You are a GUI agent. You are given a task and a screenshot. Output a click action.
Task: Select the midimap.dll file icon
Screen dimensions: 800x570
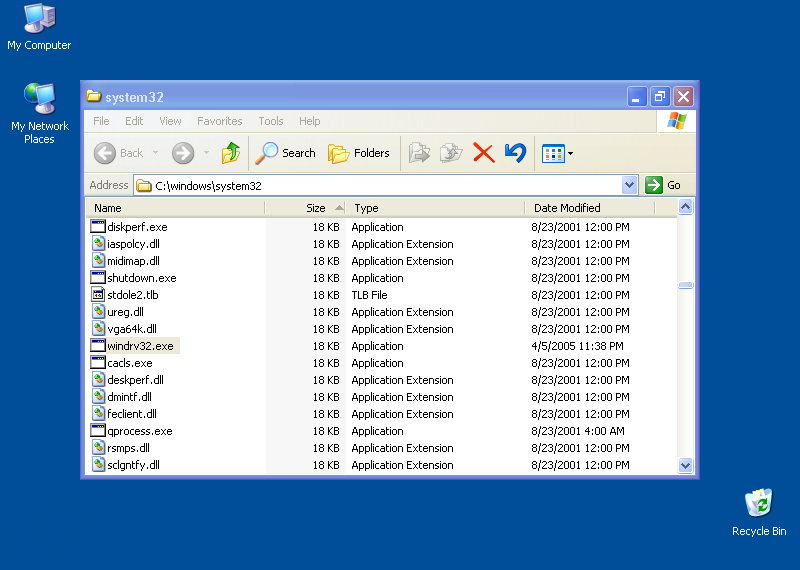98,260
